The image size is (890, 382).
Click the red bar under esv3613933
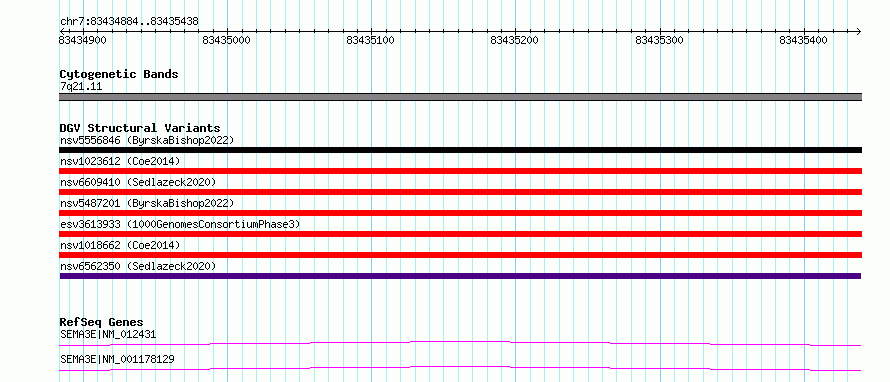coord(460,234)
